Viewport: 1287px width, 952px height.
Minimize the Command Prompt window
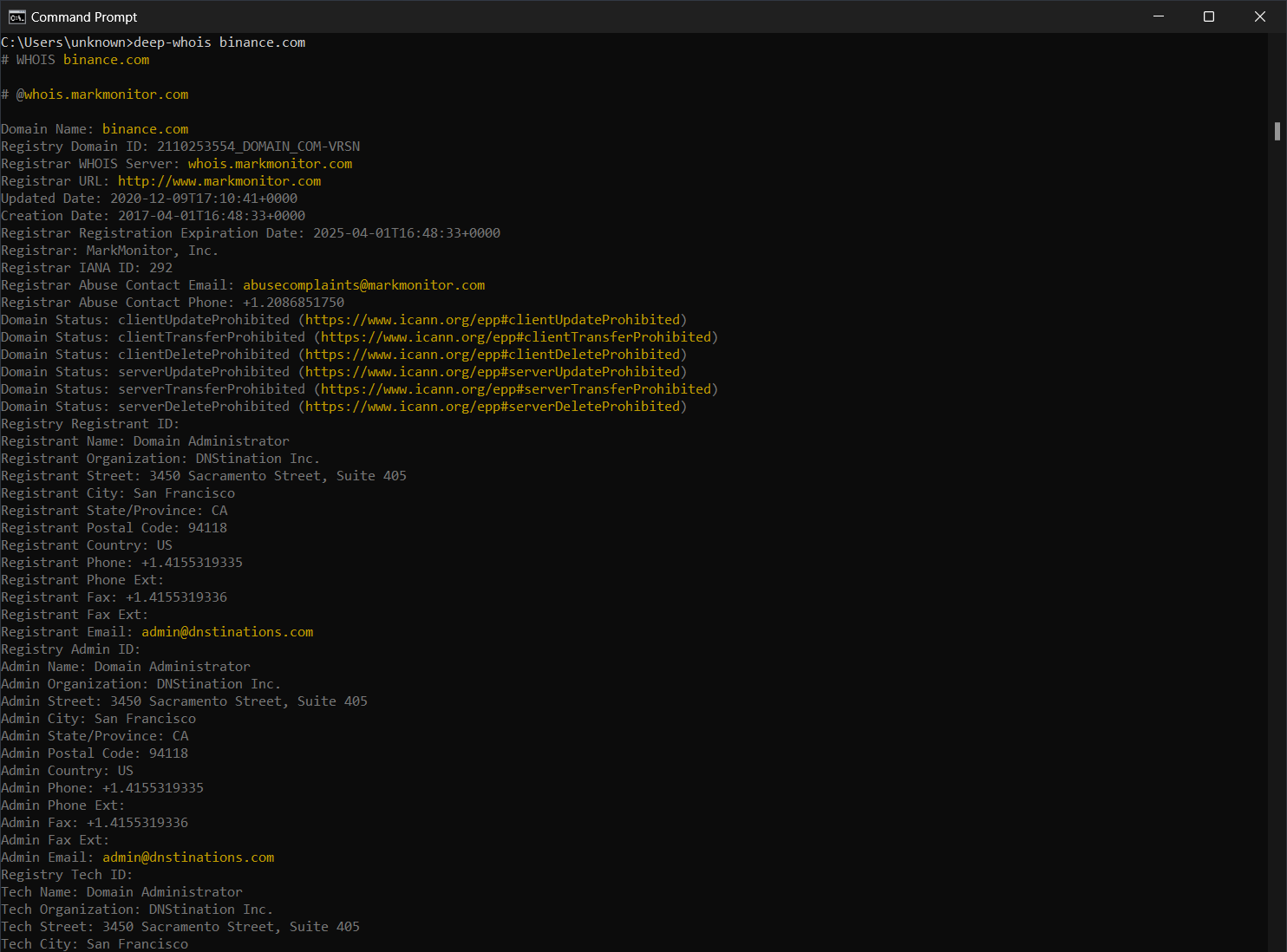click(1159, 16)
